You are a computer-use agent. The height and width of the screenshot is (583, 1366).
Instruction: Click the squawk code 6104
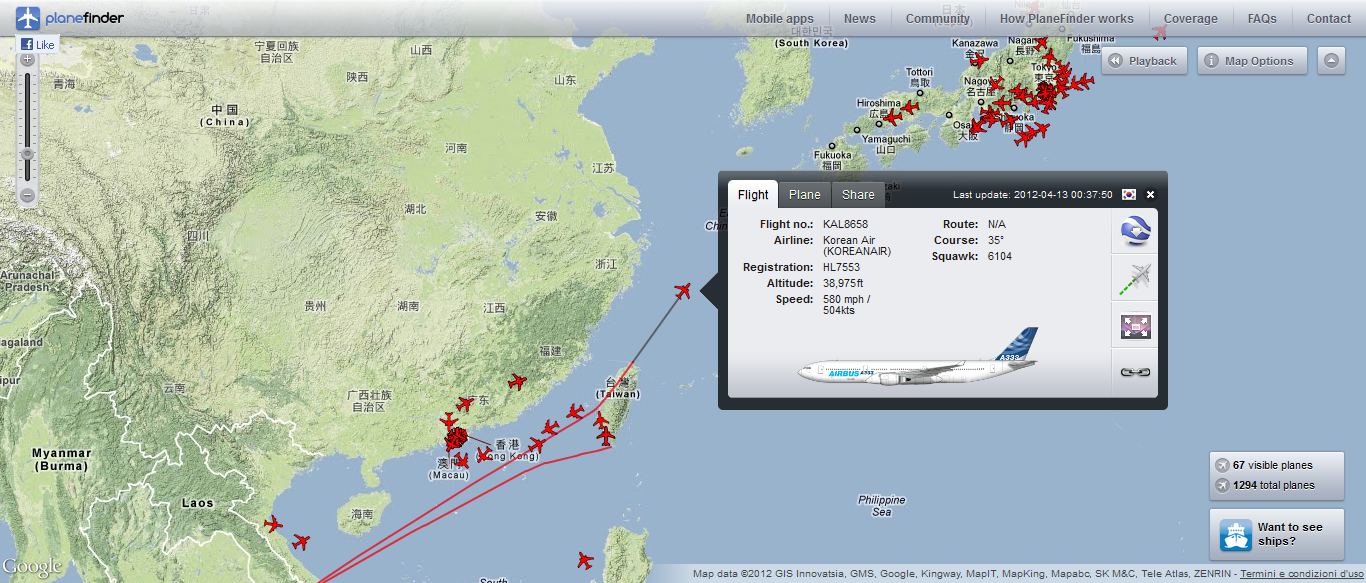click(x=1000, y=257)
